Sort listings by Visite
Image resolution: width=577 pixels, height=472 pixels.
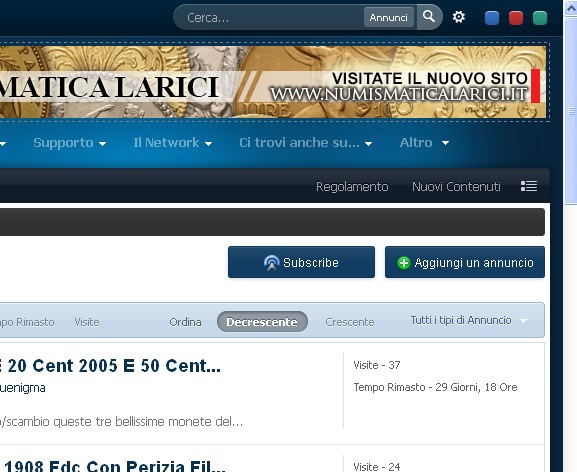[87, 322]
